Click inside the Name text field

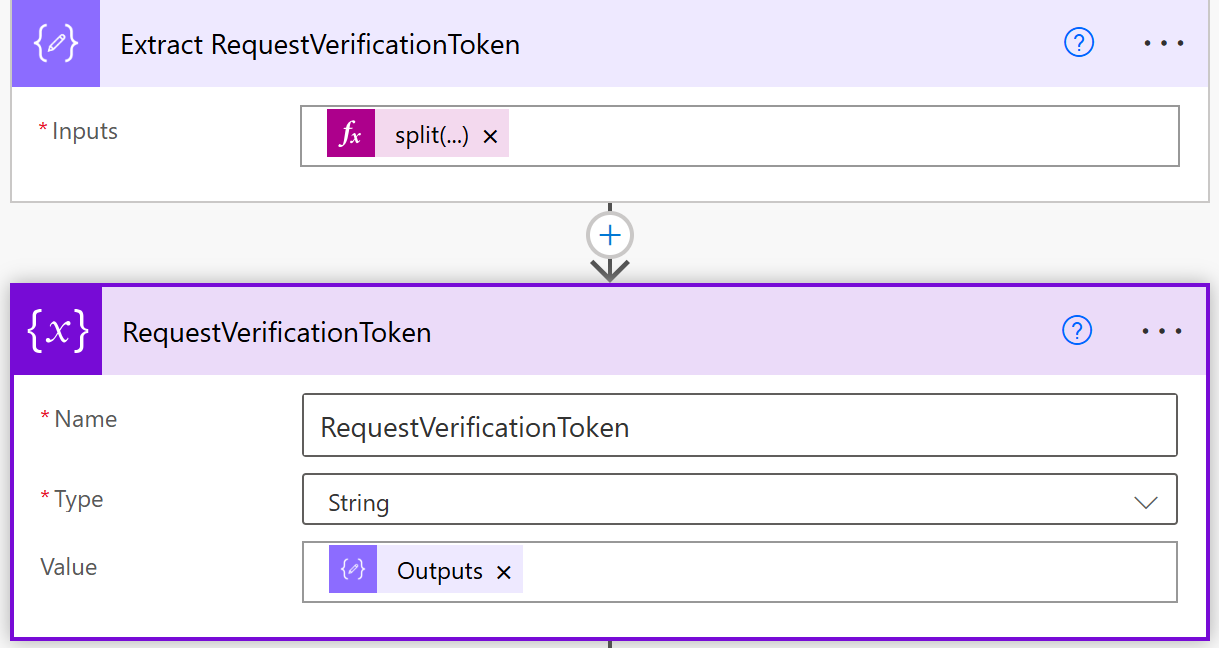click(x=740, y=426)
